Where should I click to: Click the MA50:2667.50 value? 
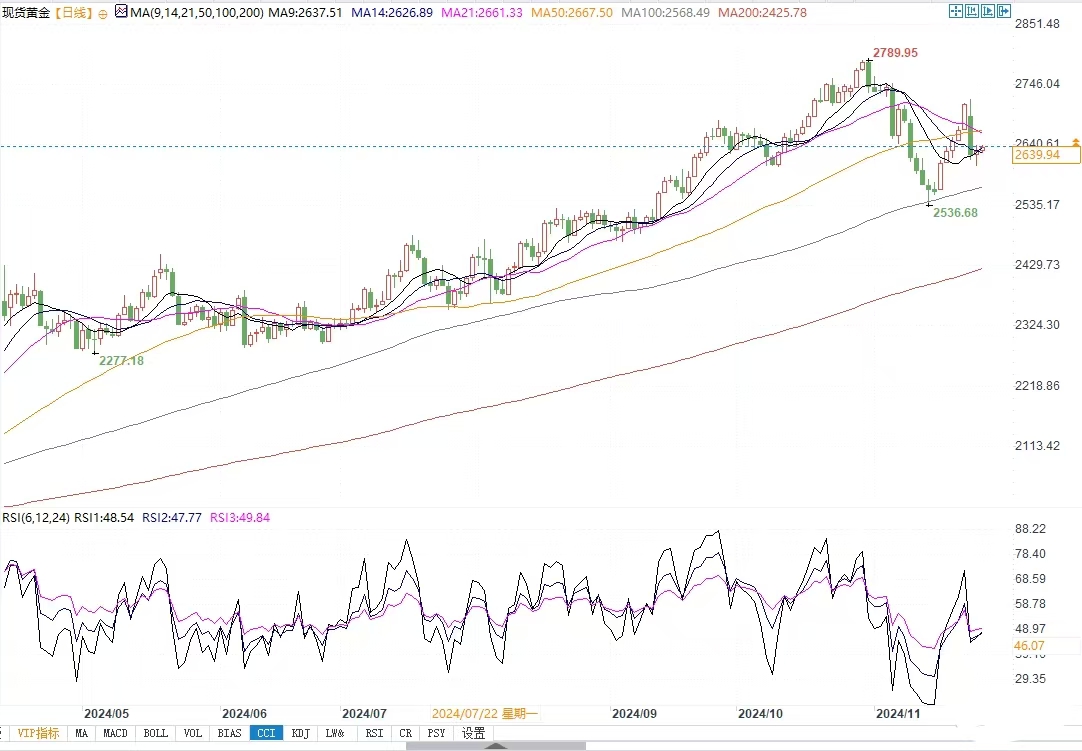pos(571,12)
